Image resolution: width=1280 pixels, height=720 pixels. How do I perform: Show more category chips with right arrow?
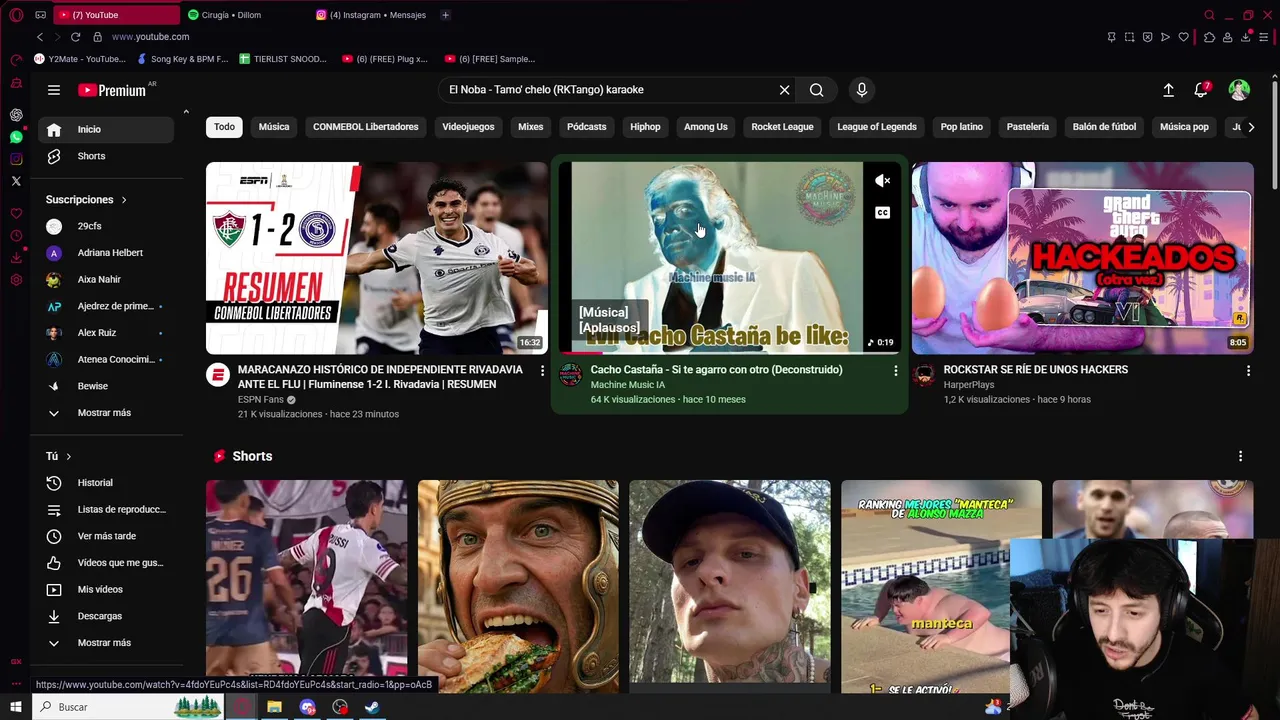1251,127
